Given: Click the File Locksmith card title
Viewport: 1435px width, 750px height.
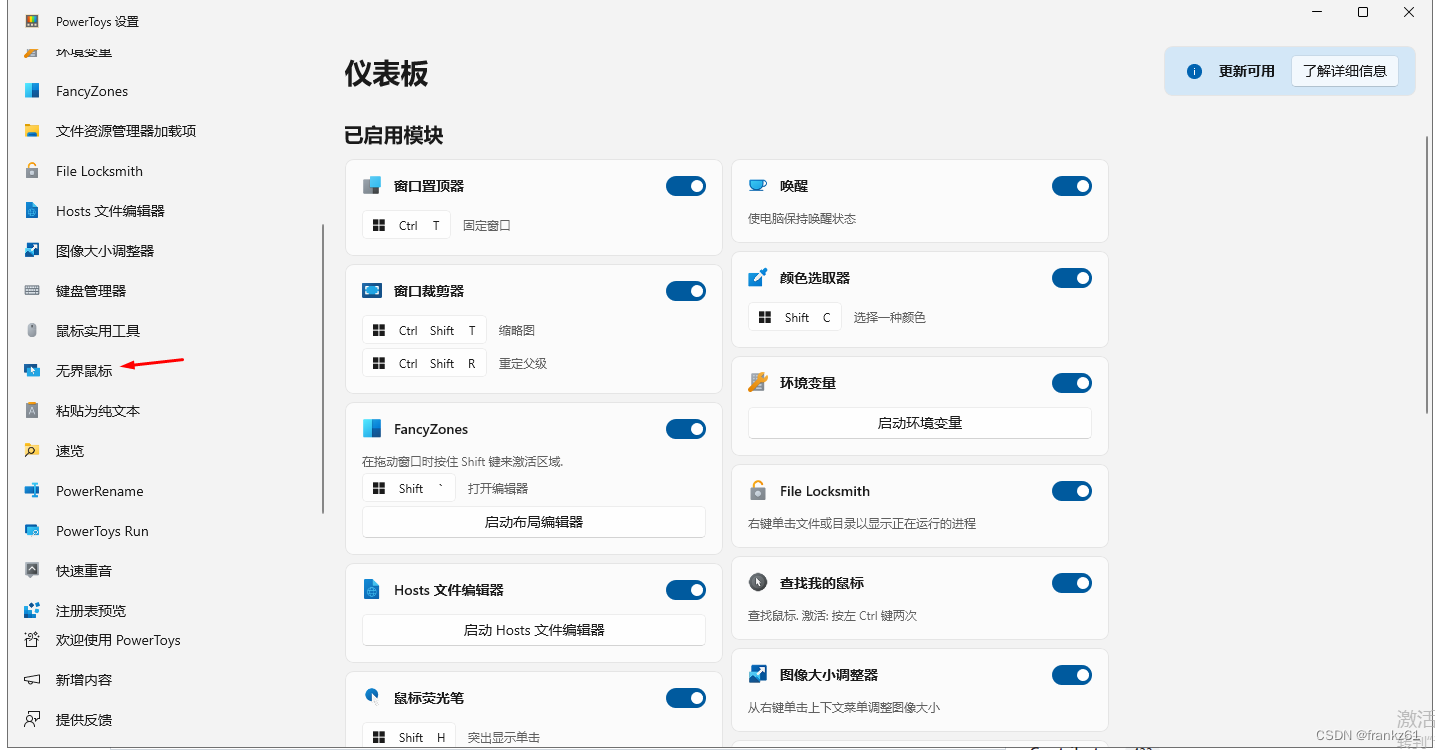Looking at the screenshot, I should click(825, 491).
